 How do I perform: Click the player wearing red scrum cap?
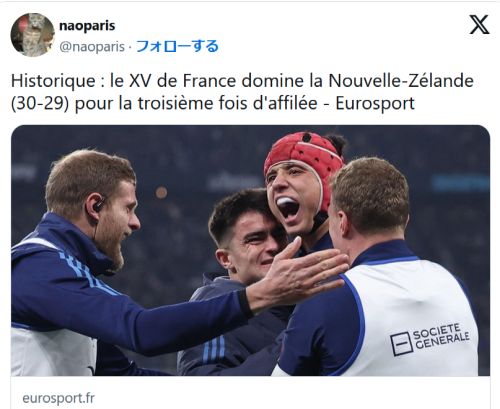[300, 187]
